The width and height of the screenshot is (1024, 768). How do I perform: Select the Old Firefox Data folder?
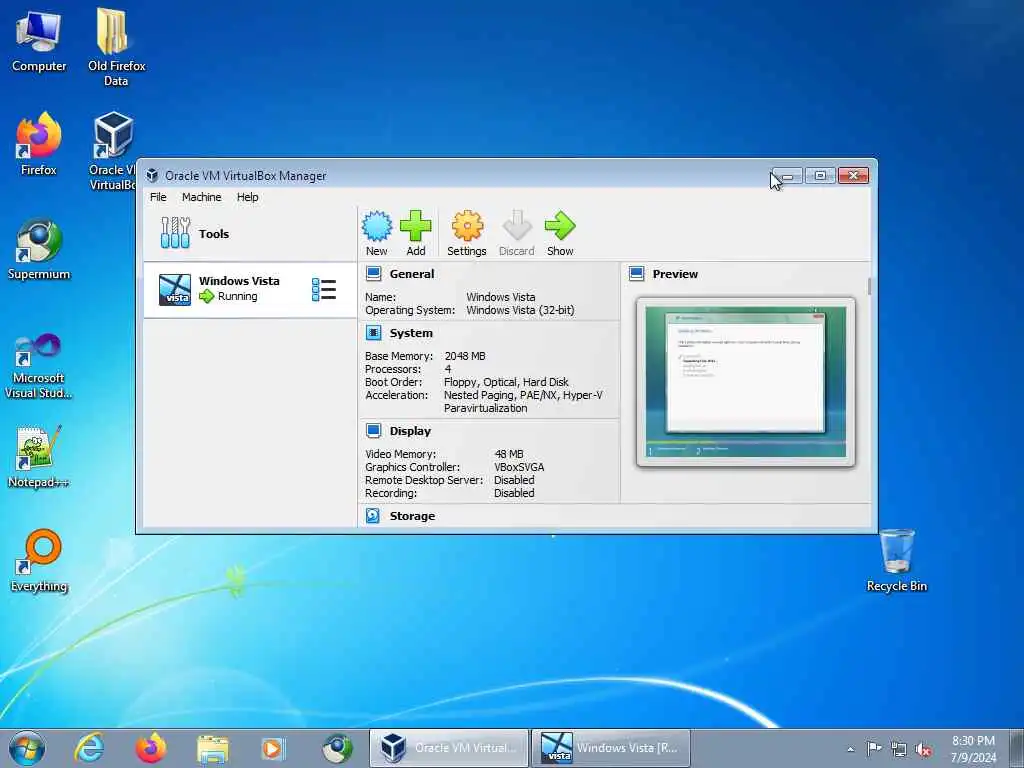pyautogui.click(x=116, y=47)
